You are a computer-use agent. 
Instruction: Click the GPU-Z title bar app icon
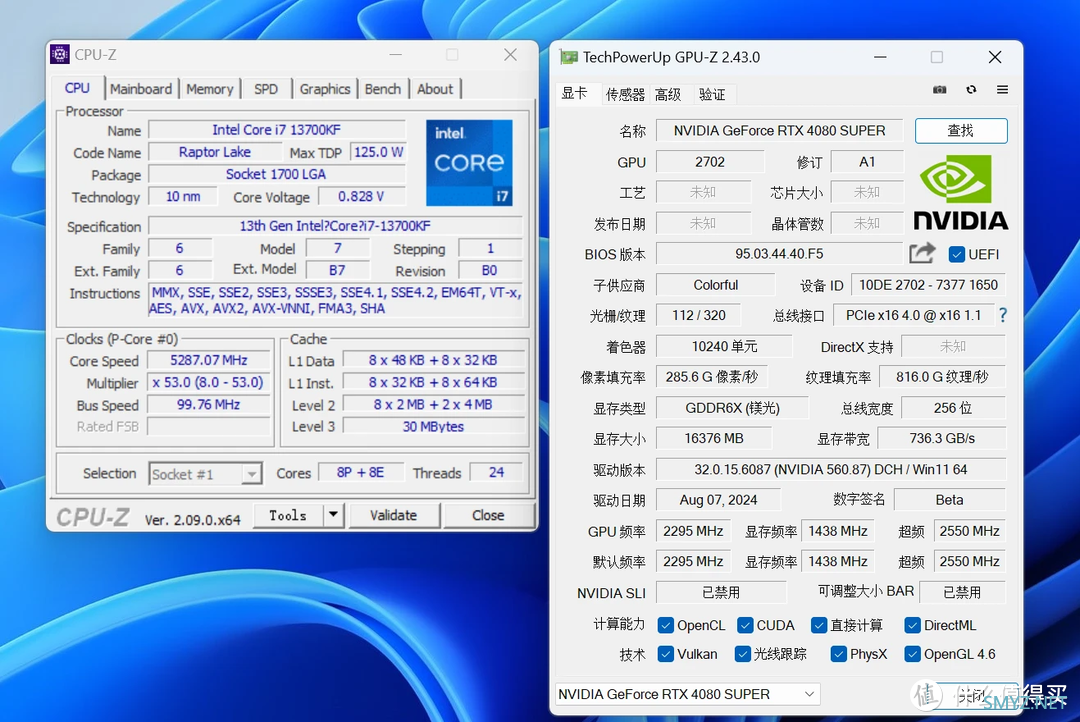point(569,57)
